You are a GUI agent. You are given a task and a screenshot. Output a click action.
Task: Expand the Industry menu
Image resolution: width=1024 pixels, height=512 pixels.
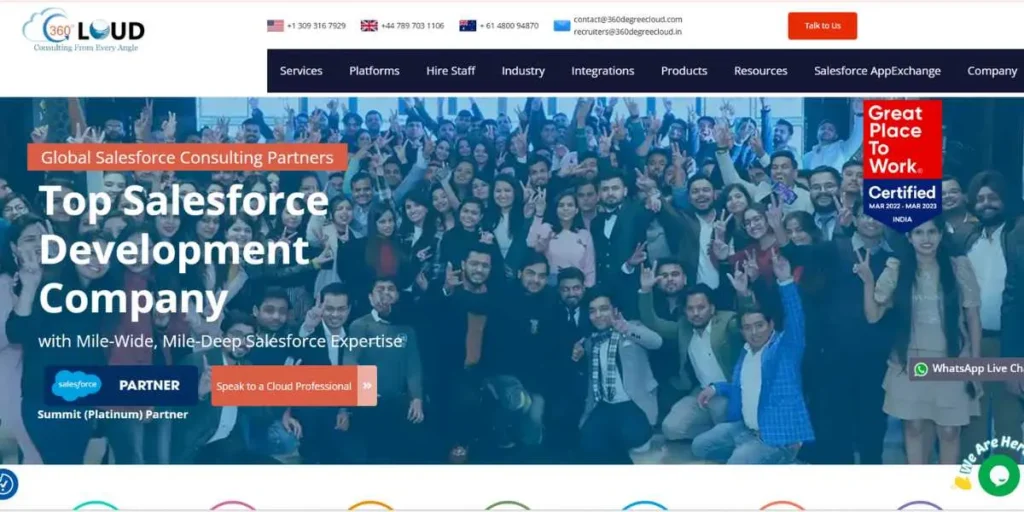click(523, 71)
